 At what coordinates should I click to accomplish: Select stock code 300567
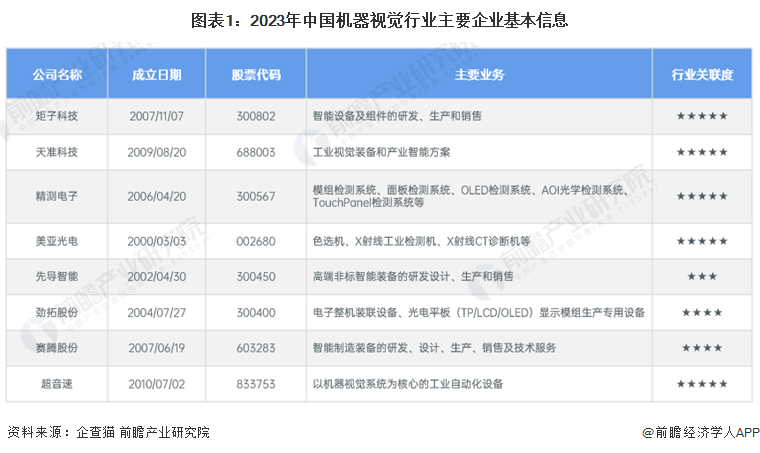(x=256, y=196)
